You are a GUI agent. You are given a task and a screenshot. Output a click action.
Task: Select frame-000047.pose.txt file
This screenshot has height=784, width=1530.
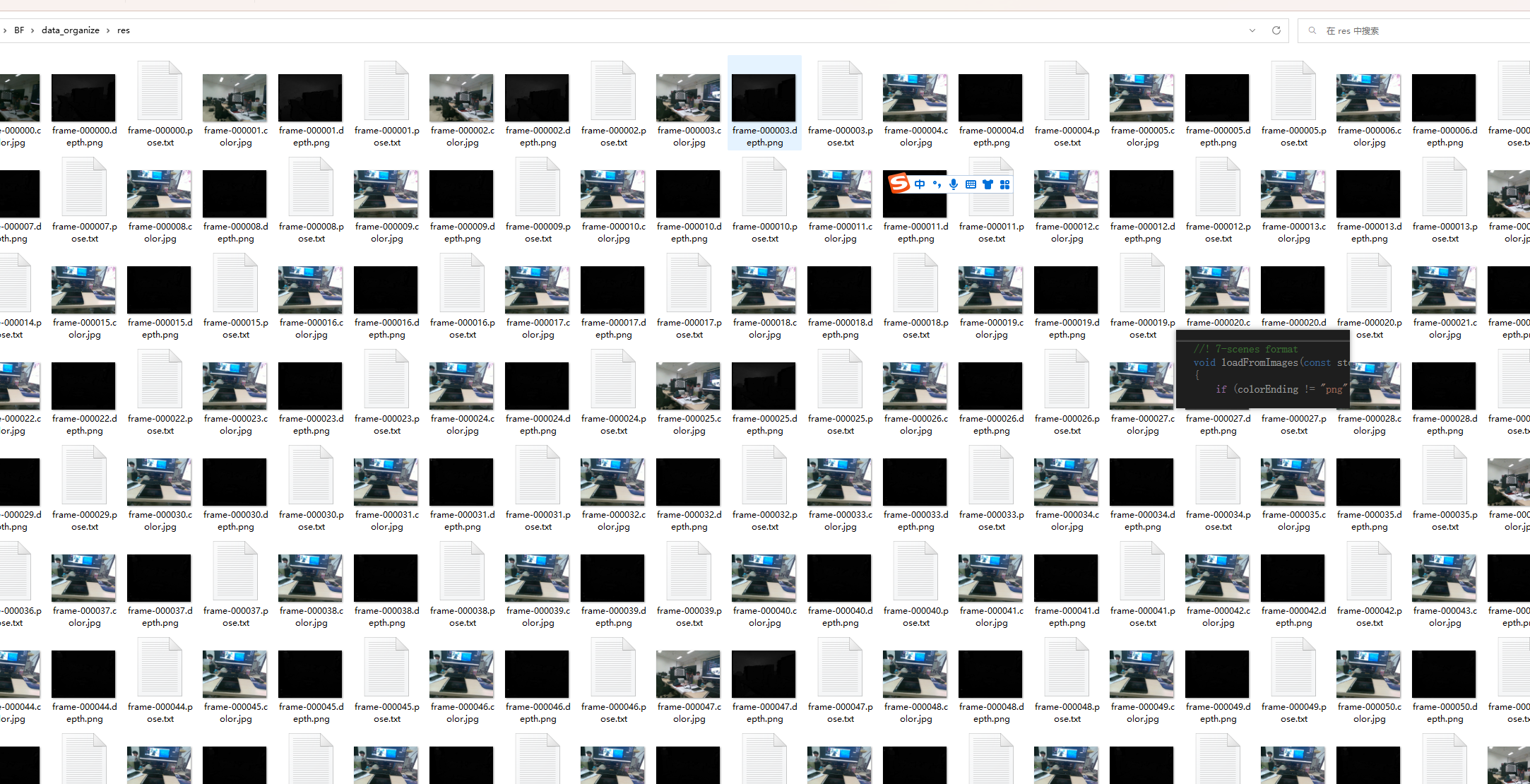tap(840, 667)
